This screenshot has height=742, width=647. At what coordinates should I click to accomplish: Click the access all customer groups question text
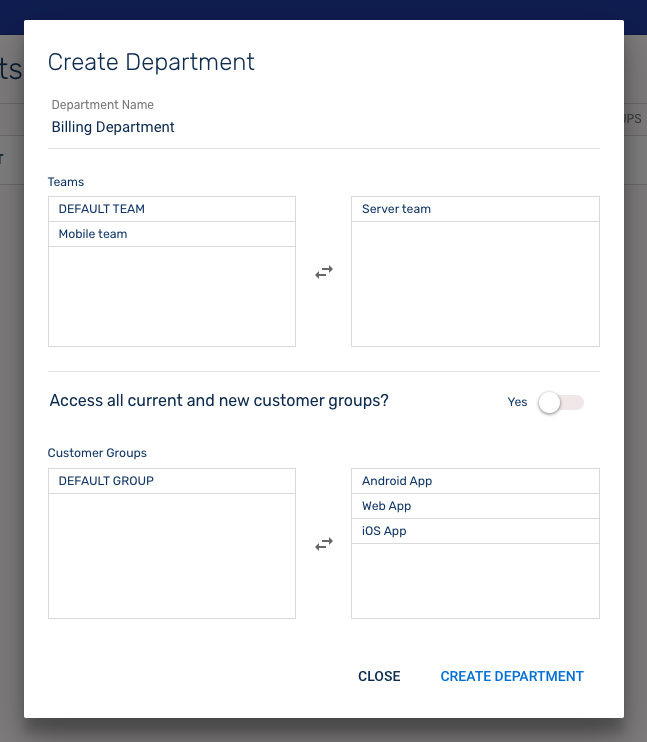tap(219, 401)
